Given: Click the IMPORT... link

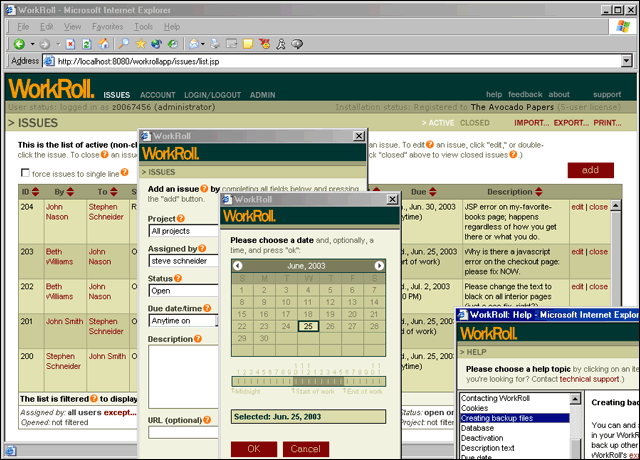Looking at the screenshot, I should (531, 123).
